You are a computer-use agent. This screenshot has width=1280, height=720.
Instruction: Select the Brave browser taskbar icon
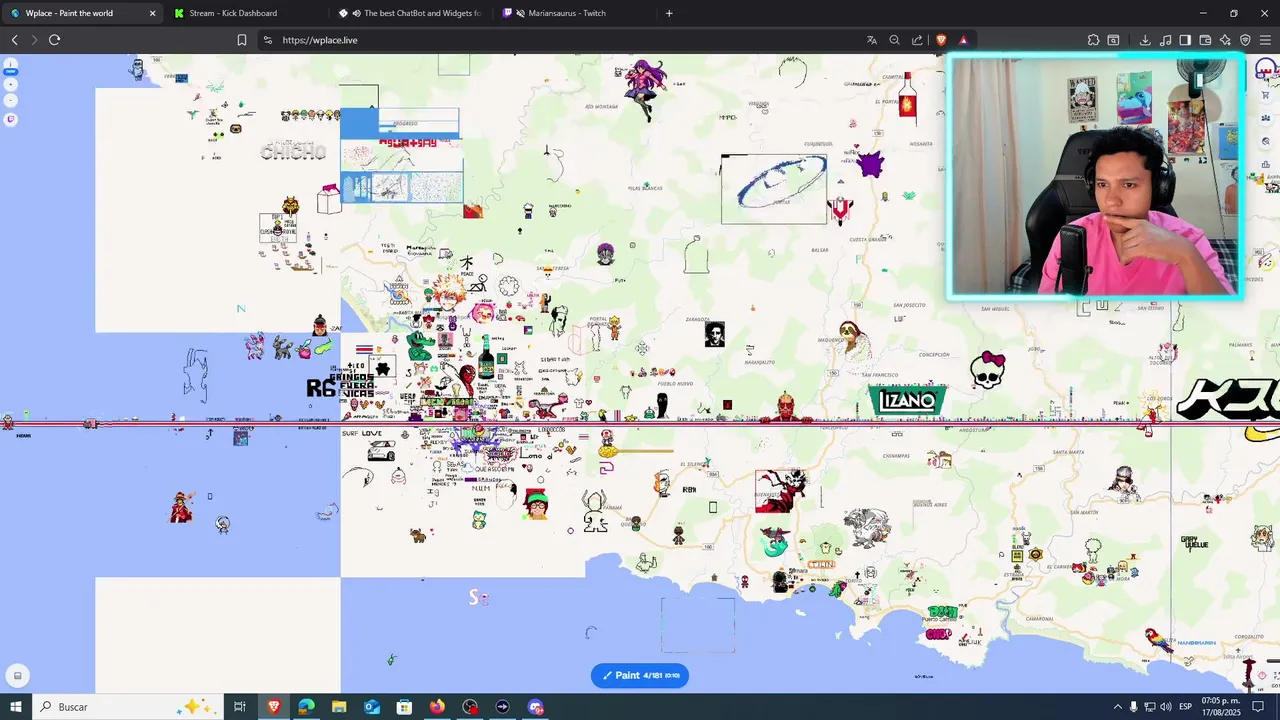[x=273, y=707]
